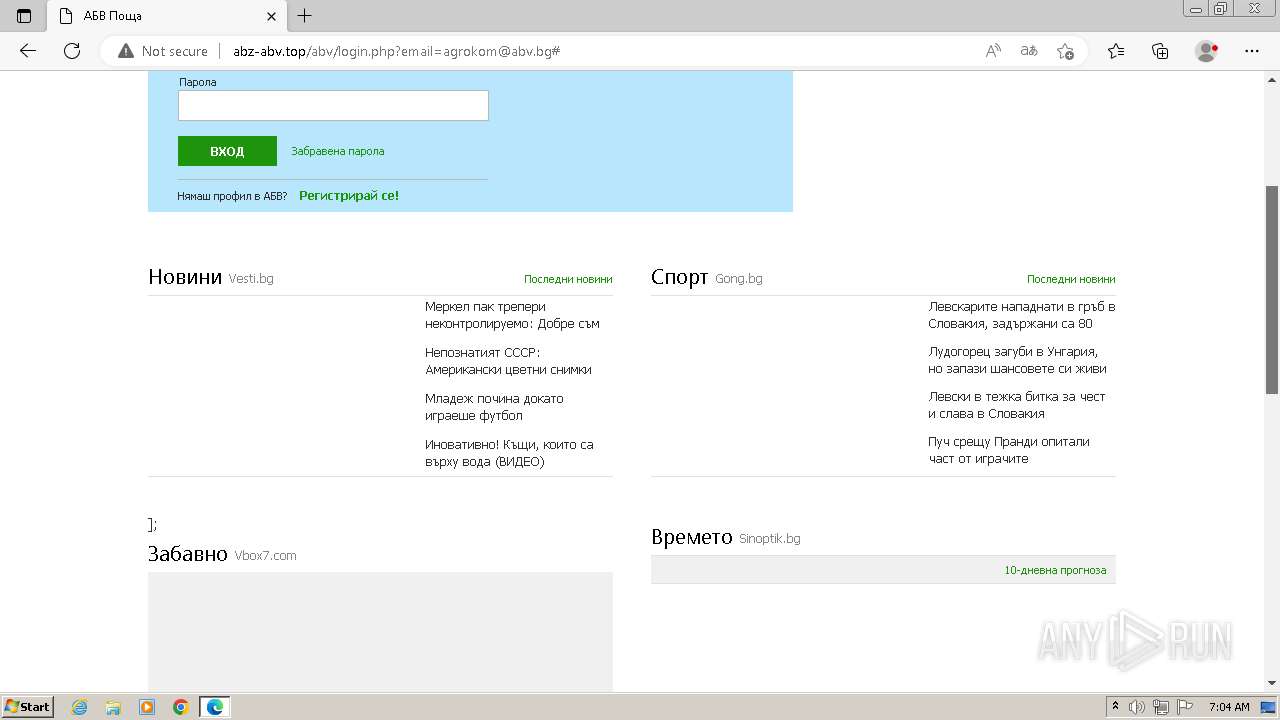Image resolution: width=1280 pixels, height=720 pixels.
Task: Open the Vesti.bg source link
Action: click(251, 279)
